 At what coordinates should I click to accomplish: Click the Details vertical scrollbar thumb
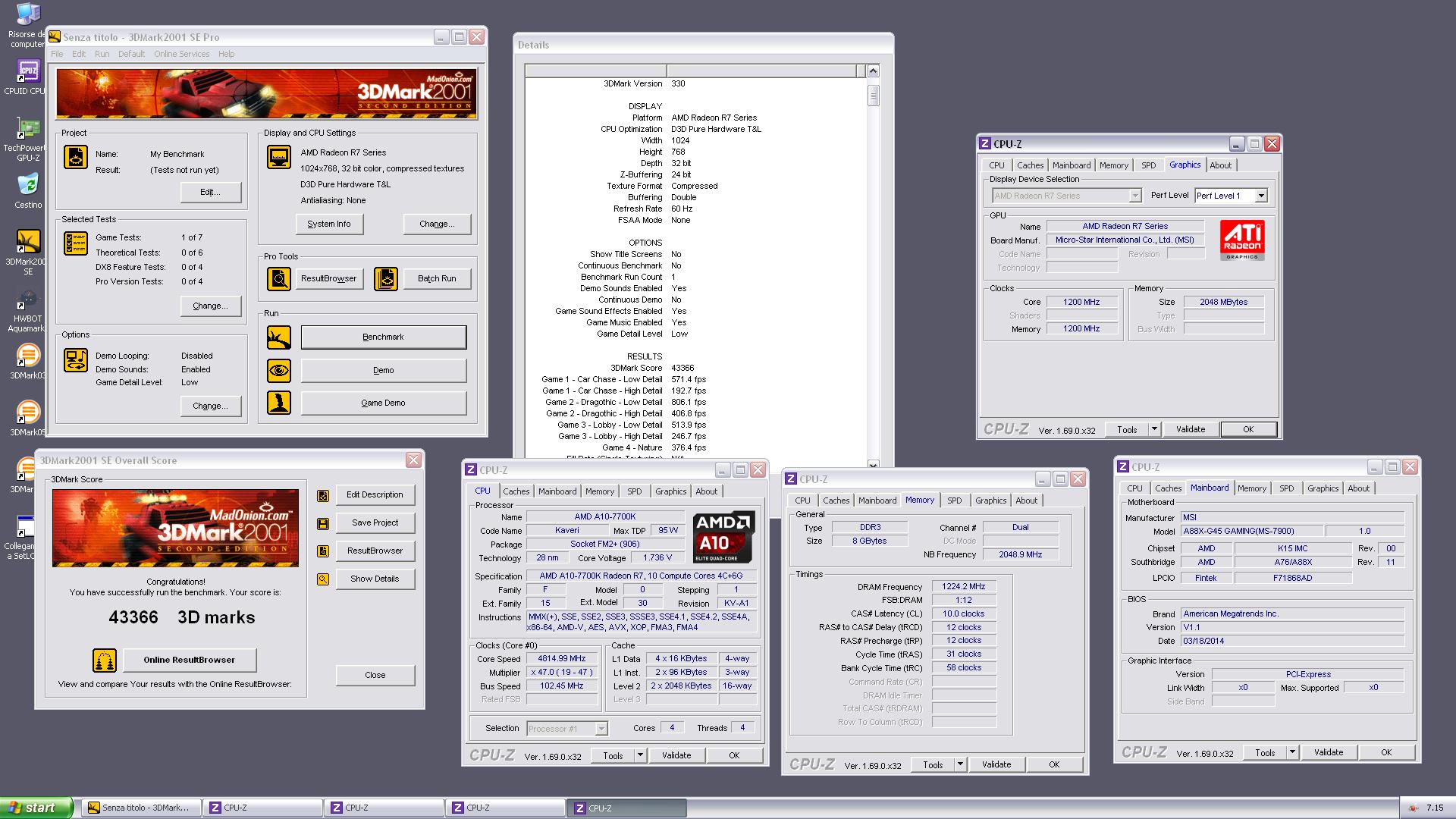(873, 96)
